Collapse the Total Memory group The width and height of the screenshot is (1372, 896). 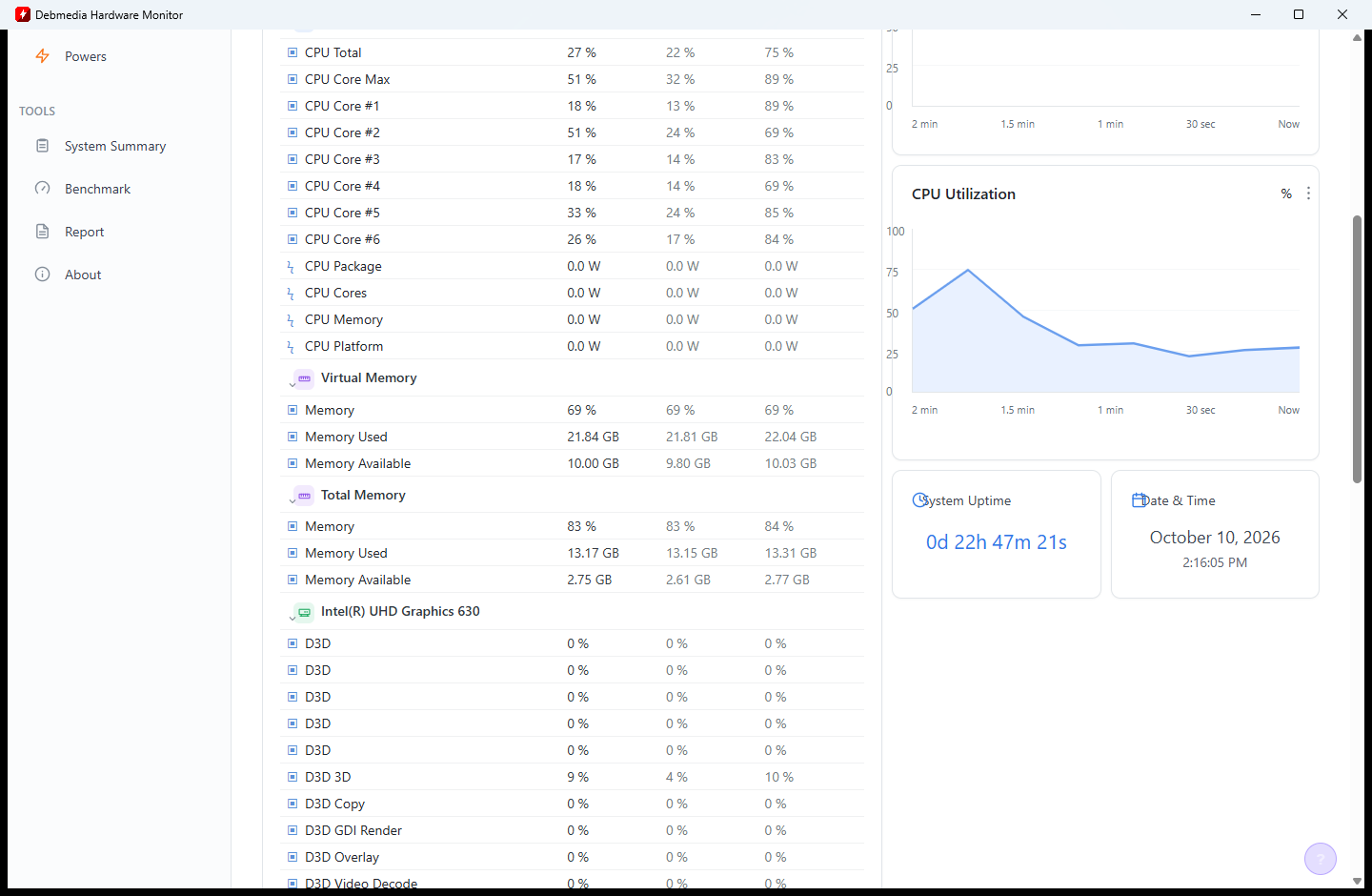[x=292, y=501]
